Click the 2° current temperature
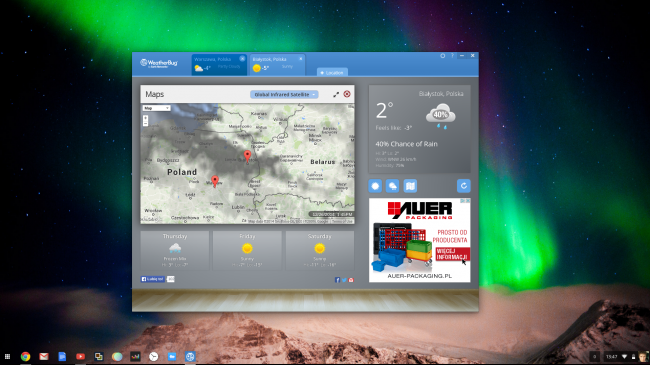Screen dimensions: 650x365 (384, 111)
